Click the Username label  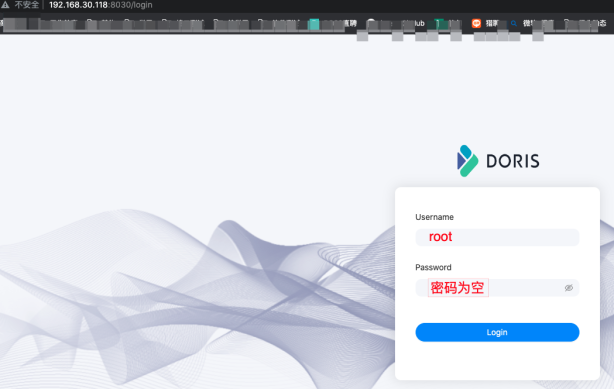434,217
